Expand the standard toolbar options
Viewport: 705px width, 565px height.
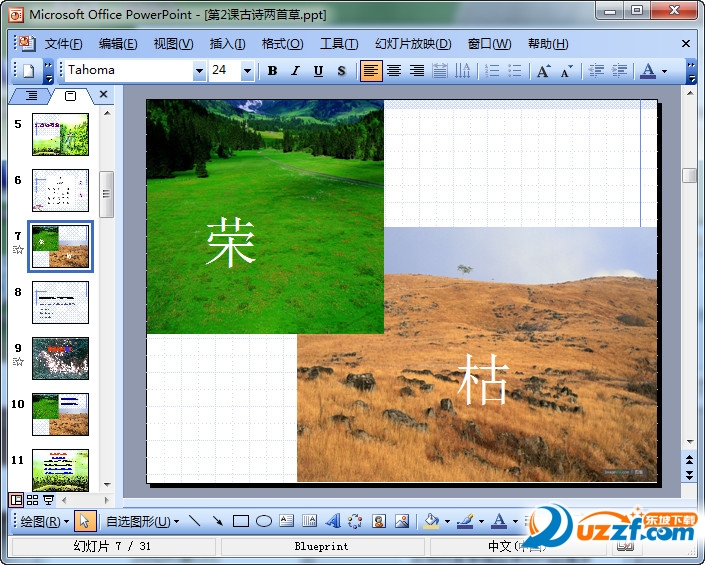coord(48,71)
